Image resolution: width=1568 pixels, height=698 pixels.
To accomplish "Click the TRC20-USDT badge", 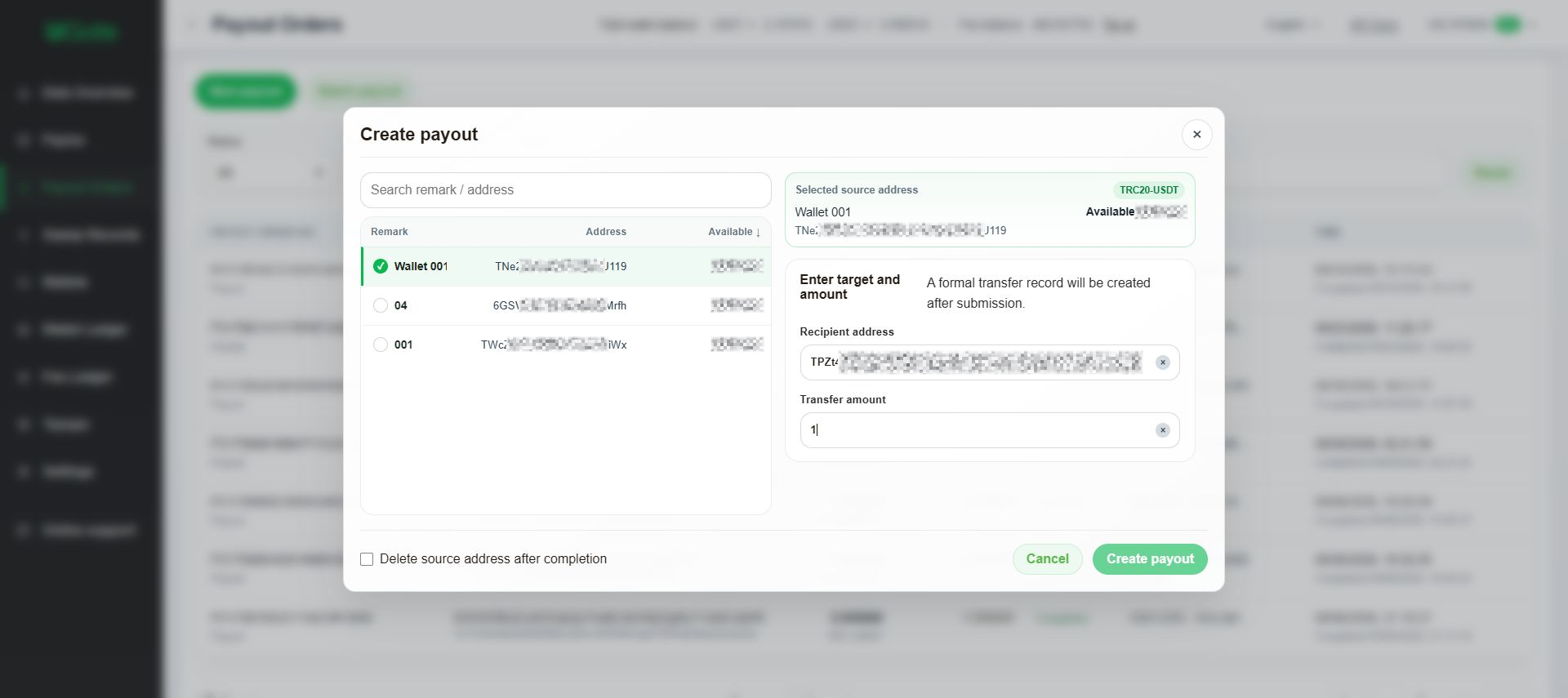I will (1149, 190).
